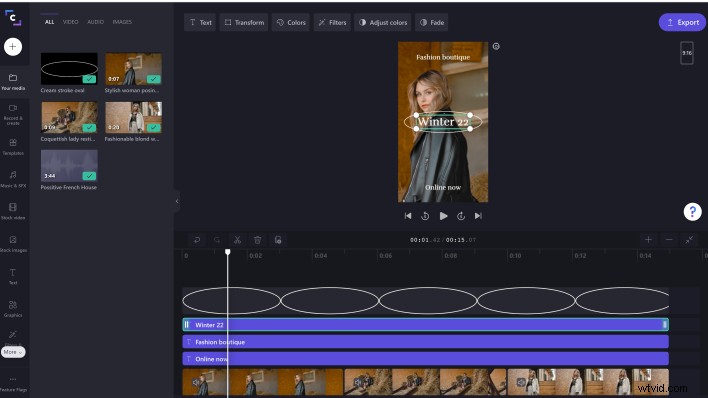Redo the last action

point(217,240)
